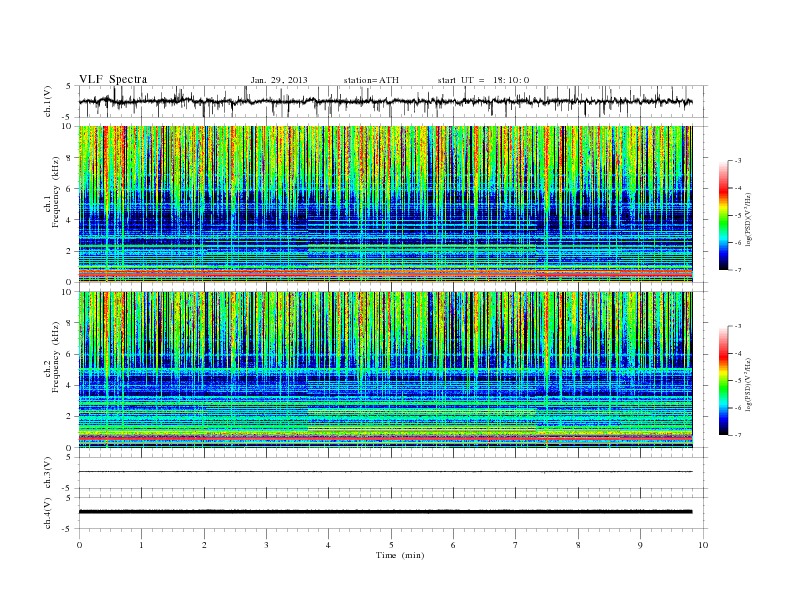Click the ch.1 spectrogram color scale bar
792x612 pixels.
pos(723,216)
